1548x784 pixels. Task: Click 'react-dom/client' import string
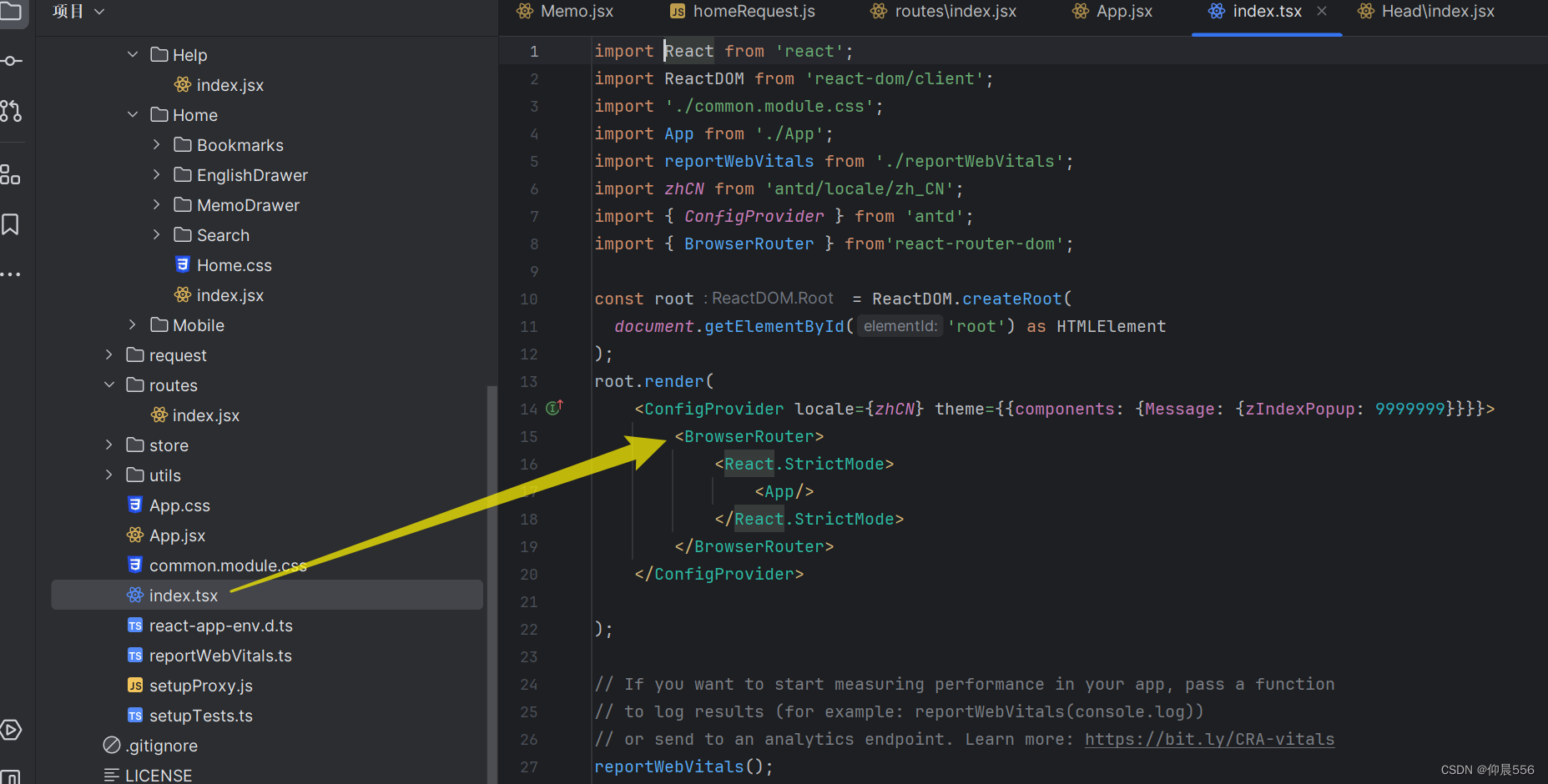click(x=895, y=78)
